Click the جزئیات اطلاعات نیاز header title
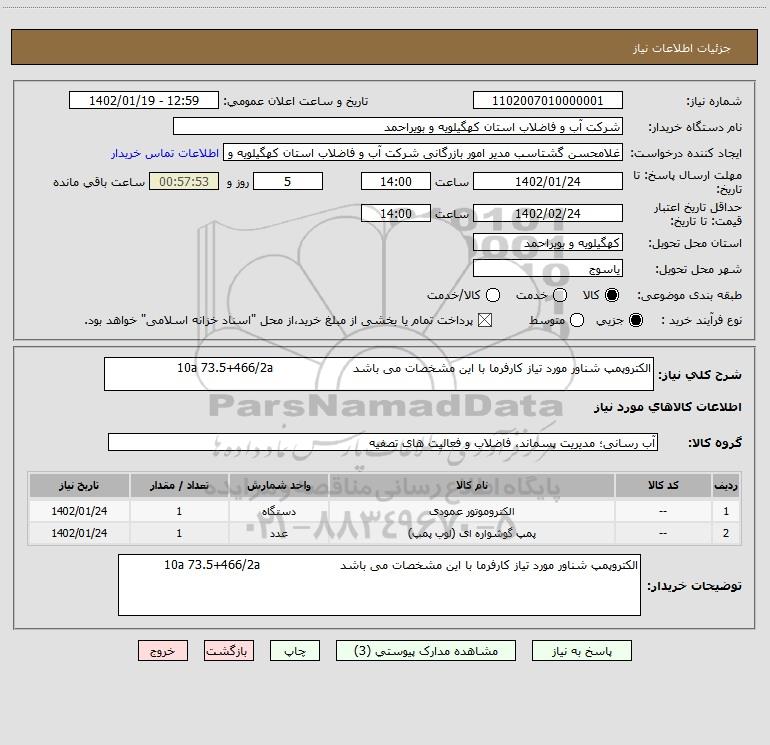The image size is (770, 745). 682,48
